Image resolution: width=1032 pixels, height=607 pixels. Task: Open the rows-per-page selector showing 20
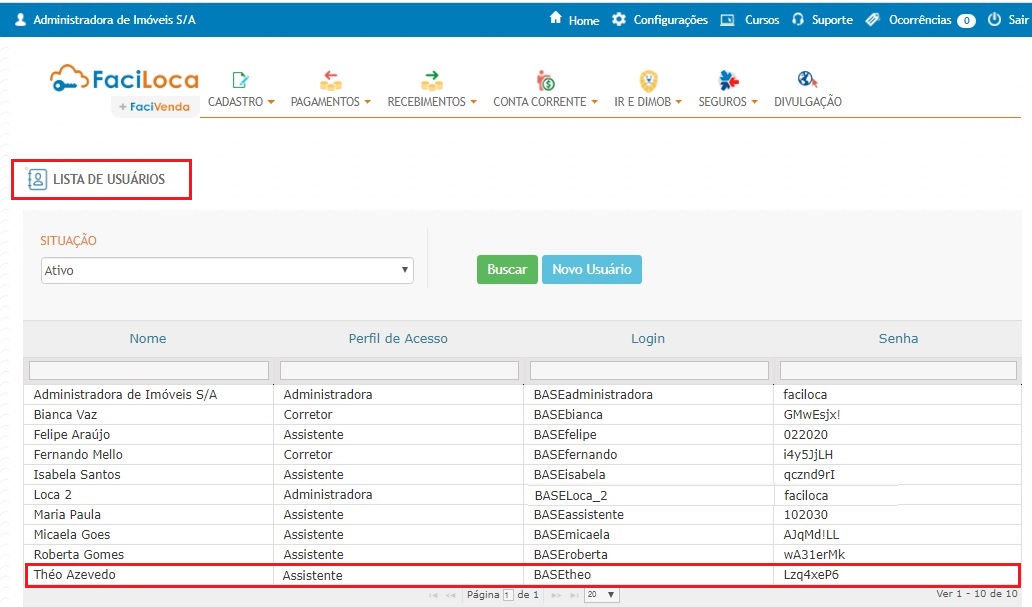coord(602,595)
